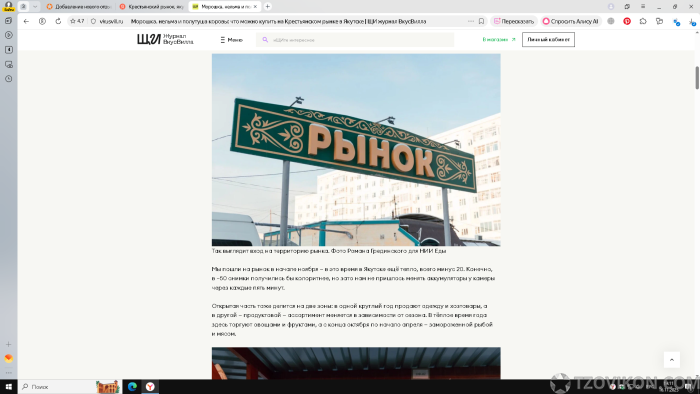Click the paragraph about visiting in early November
The image size is (700, 394).
pos(353,278)
